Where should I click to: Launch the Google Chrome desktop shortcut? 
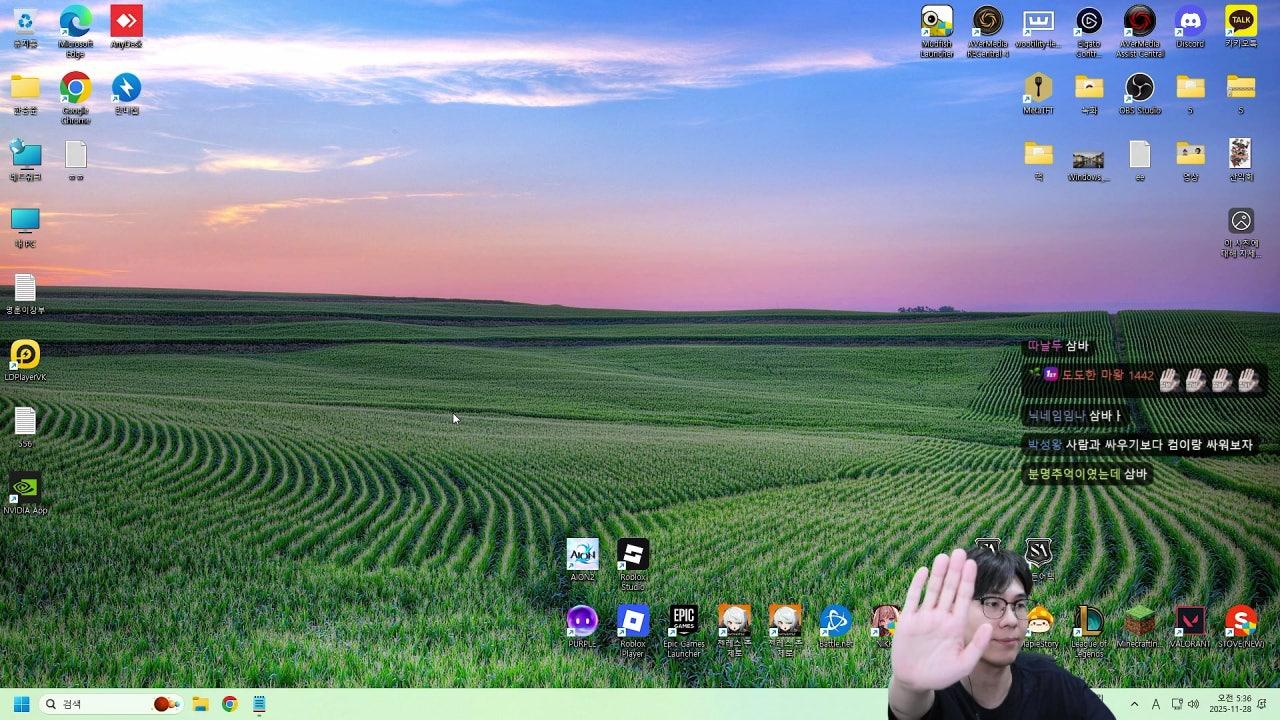[x=76, y=98]
